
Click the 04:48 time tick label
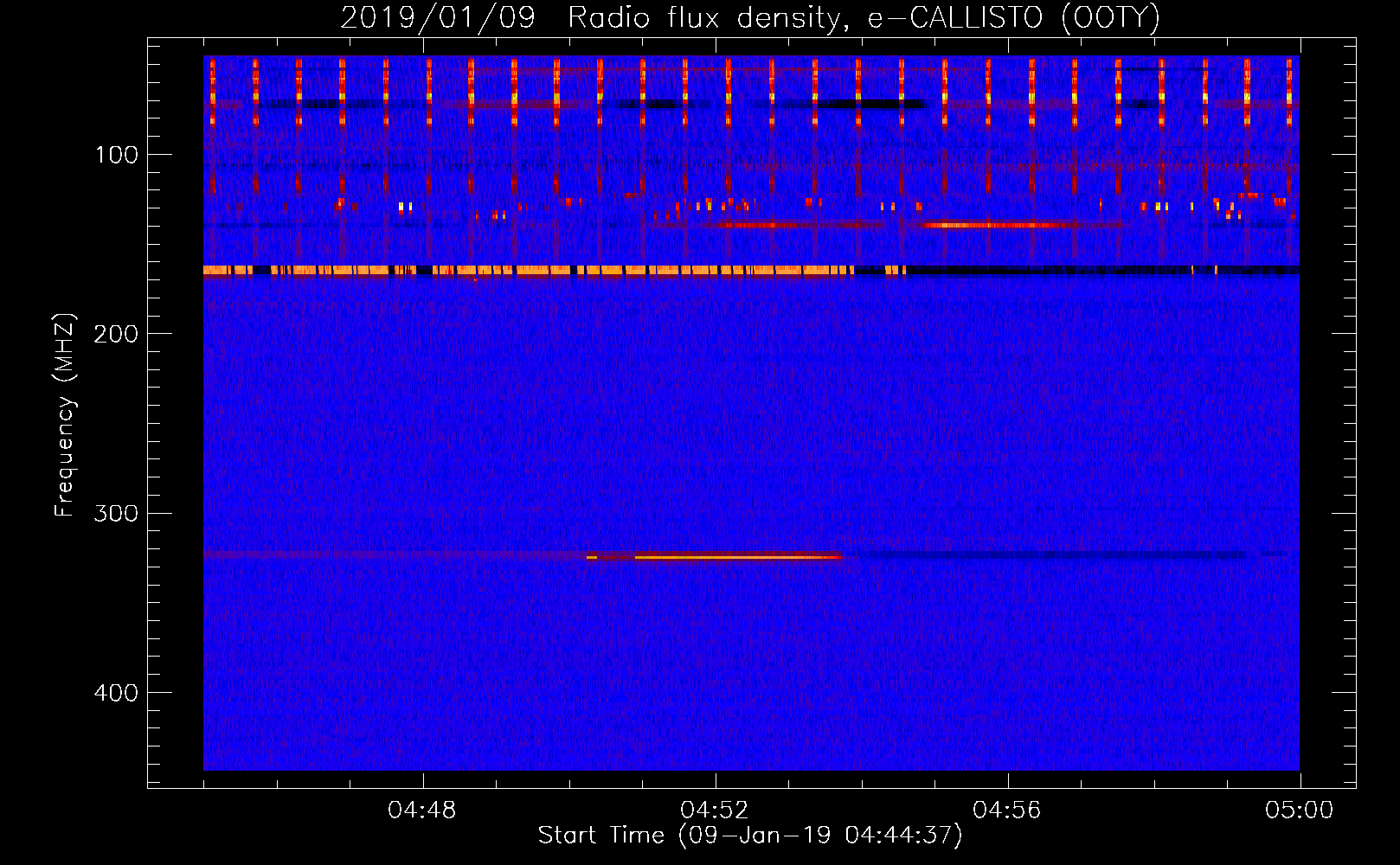pos(422,811)
